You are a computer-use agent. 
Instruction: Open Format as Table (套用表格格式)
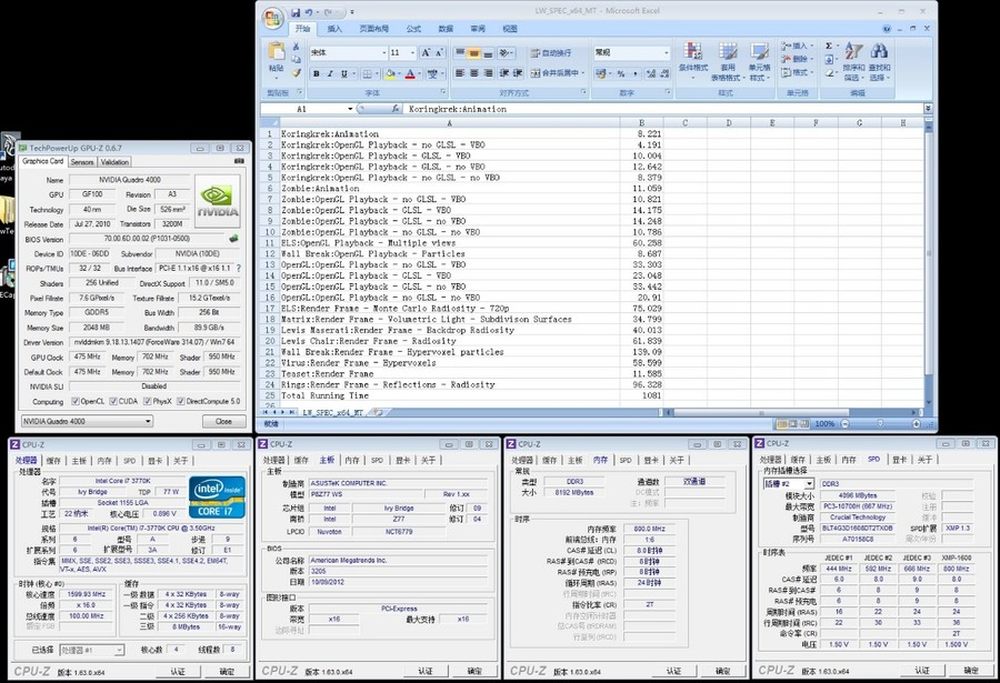point(727,61)
